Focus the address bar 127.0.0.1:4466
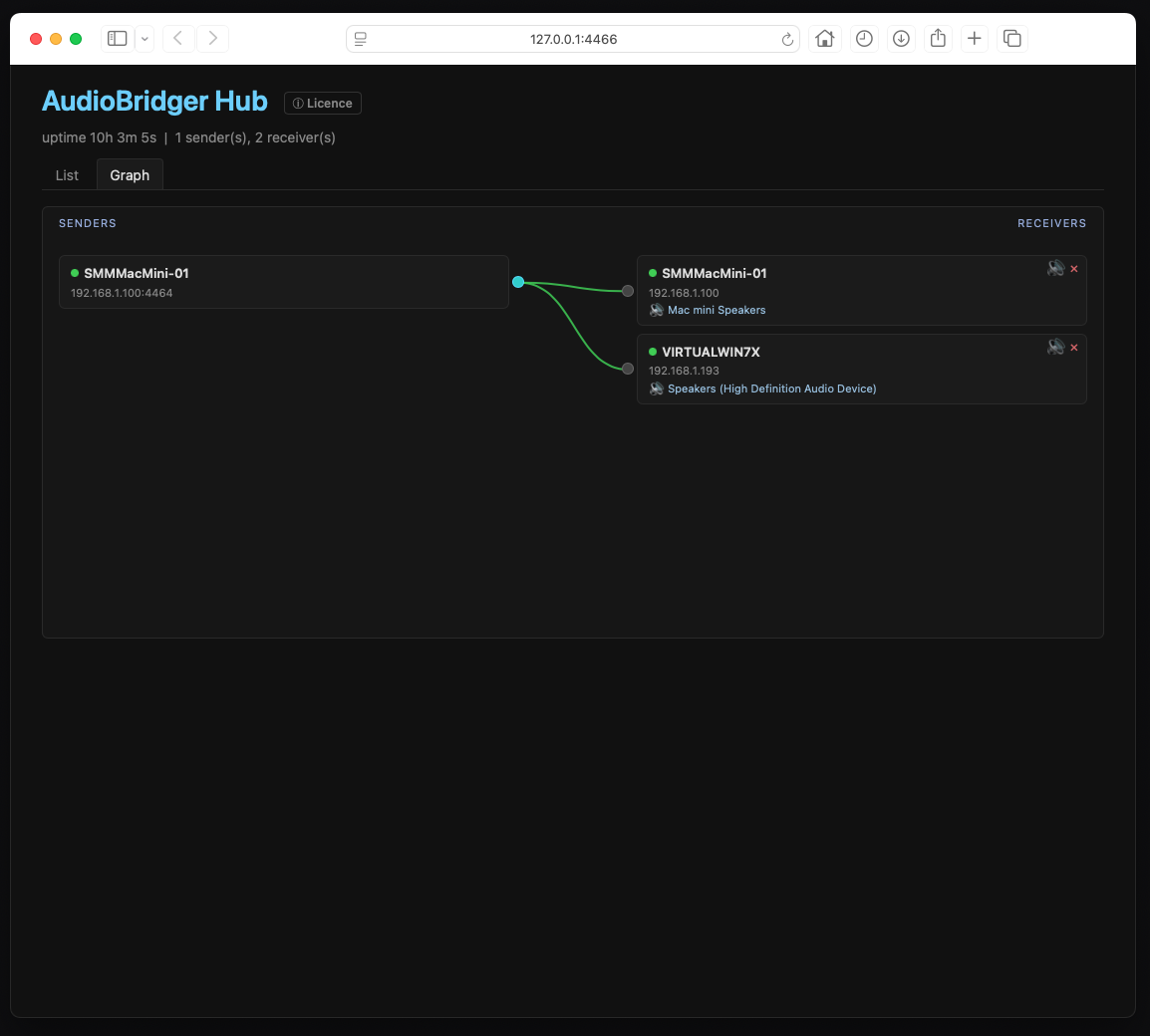 point(574,39)
